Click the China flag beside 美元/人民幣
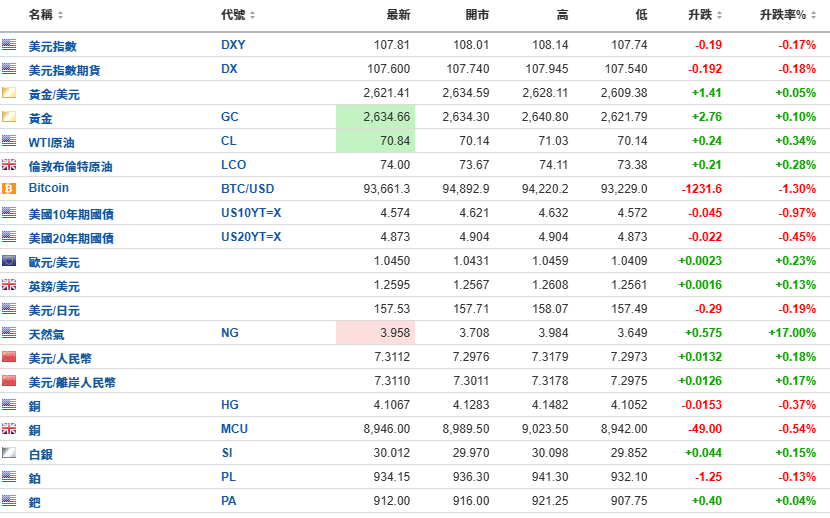 tap(9, 357)
